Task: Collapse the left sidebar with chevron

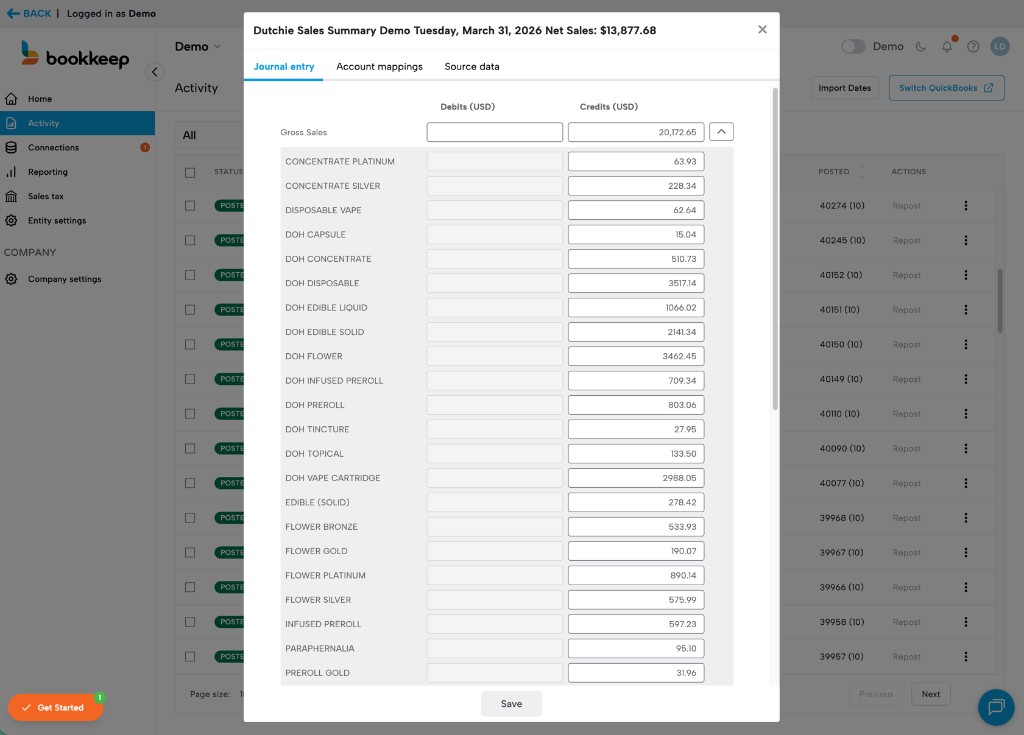Action: pos(155,72)
